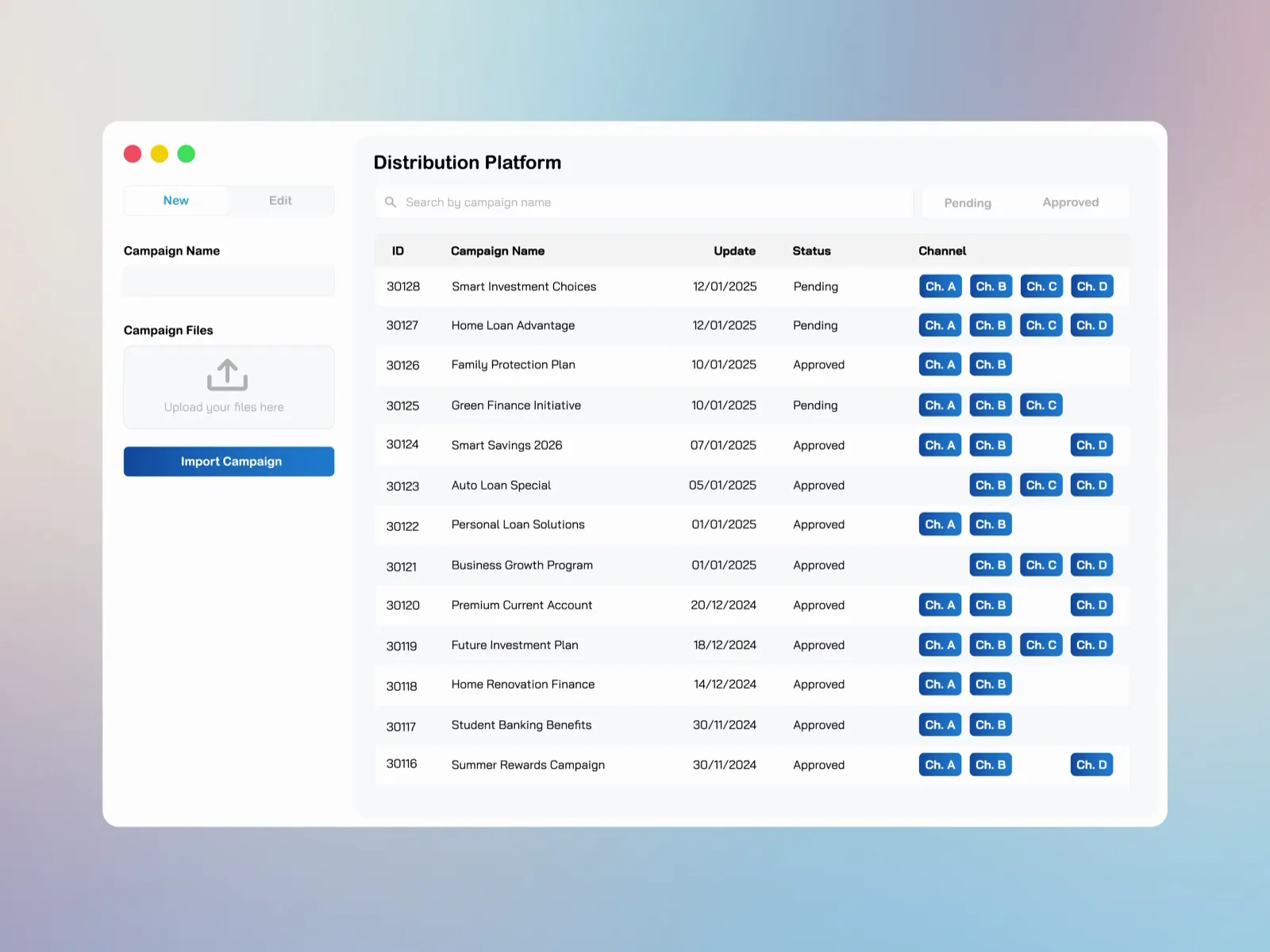Click the green maximize window dot
This screenshot has width=1270, height=952.
(x=187, y=154)
